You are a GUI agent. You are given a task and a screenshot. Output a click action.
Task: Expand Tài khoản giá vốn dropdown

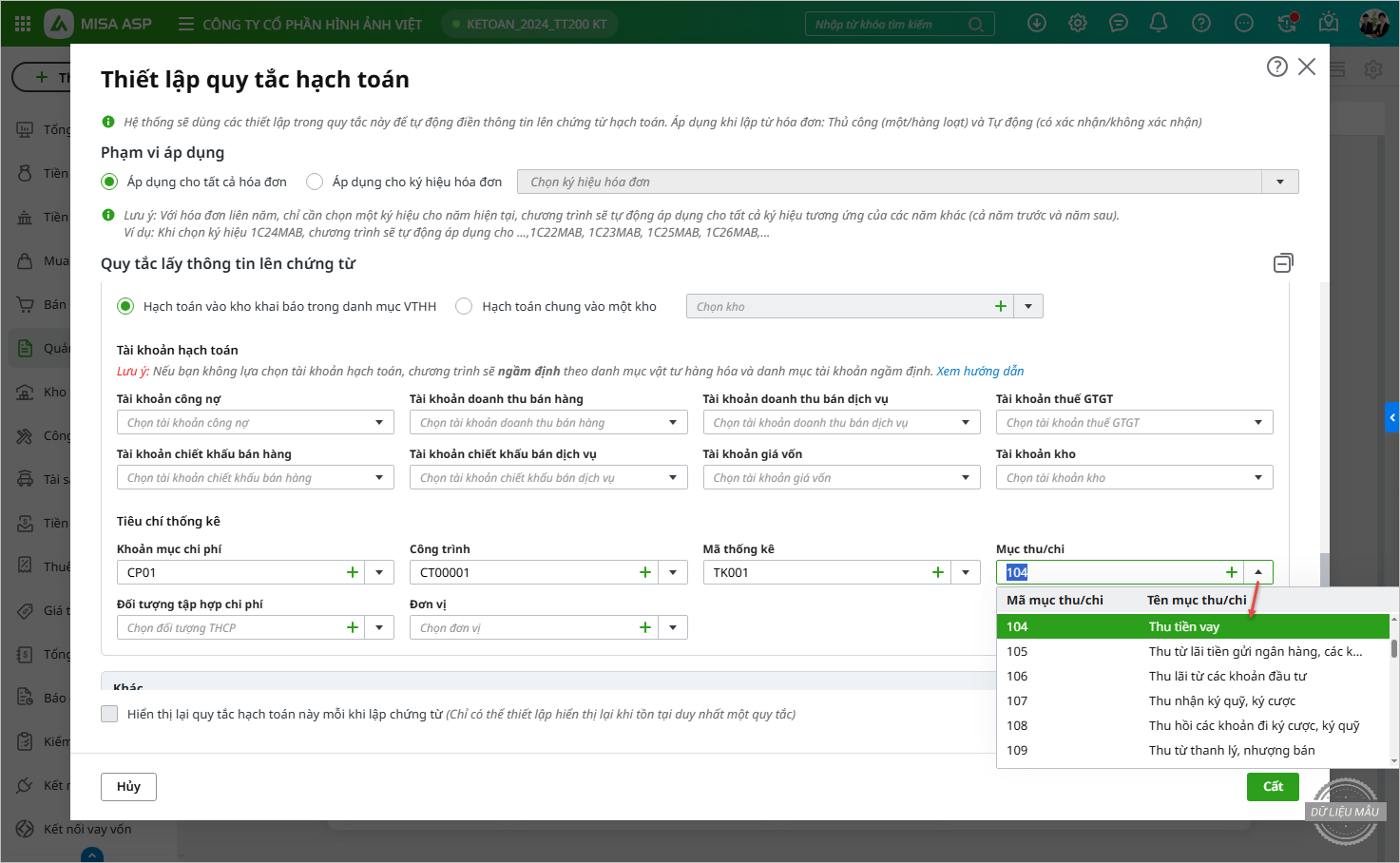tap(965, 477)
